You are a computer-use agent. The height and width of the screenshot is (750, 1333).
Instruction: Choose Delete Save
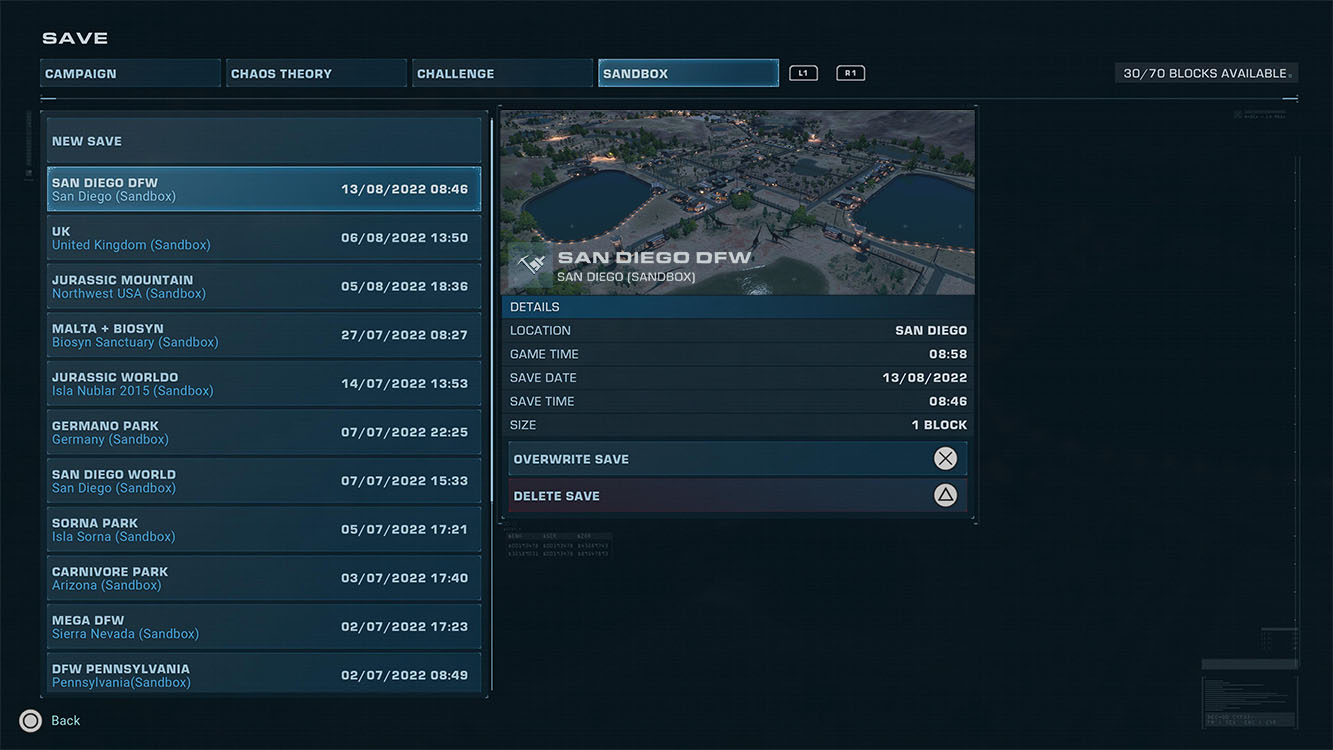[738, 496]
